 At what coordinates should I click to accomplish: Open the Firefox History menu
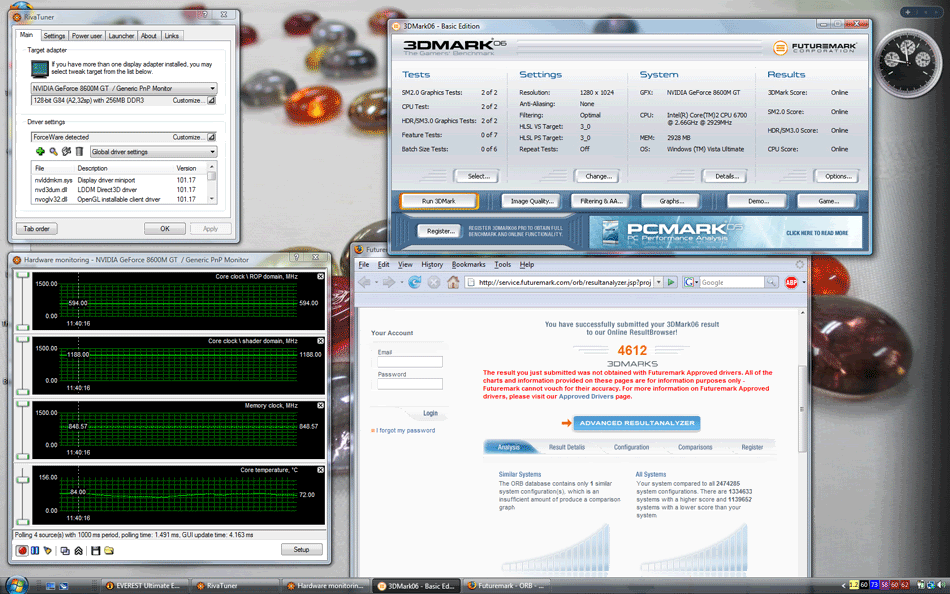(432, 265)
